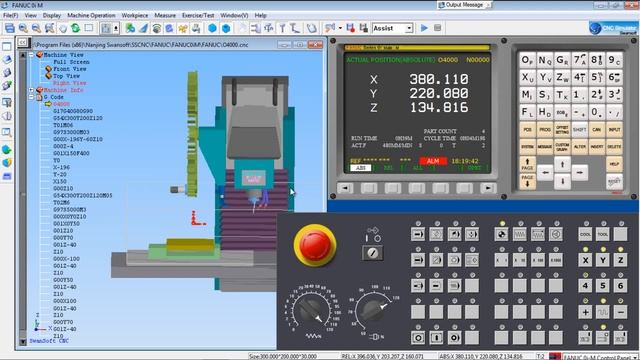This screenshot has width=640, height=360.
Task: Open the Measure menu
Action: click(x=165, y=15)
